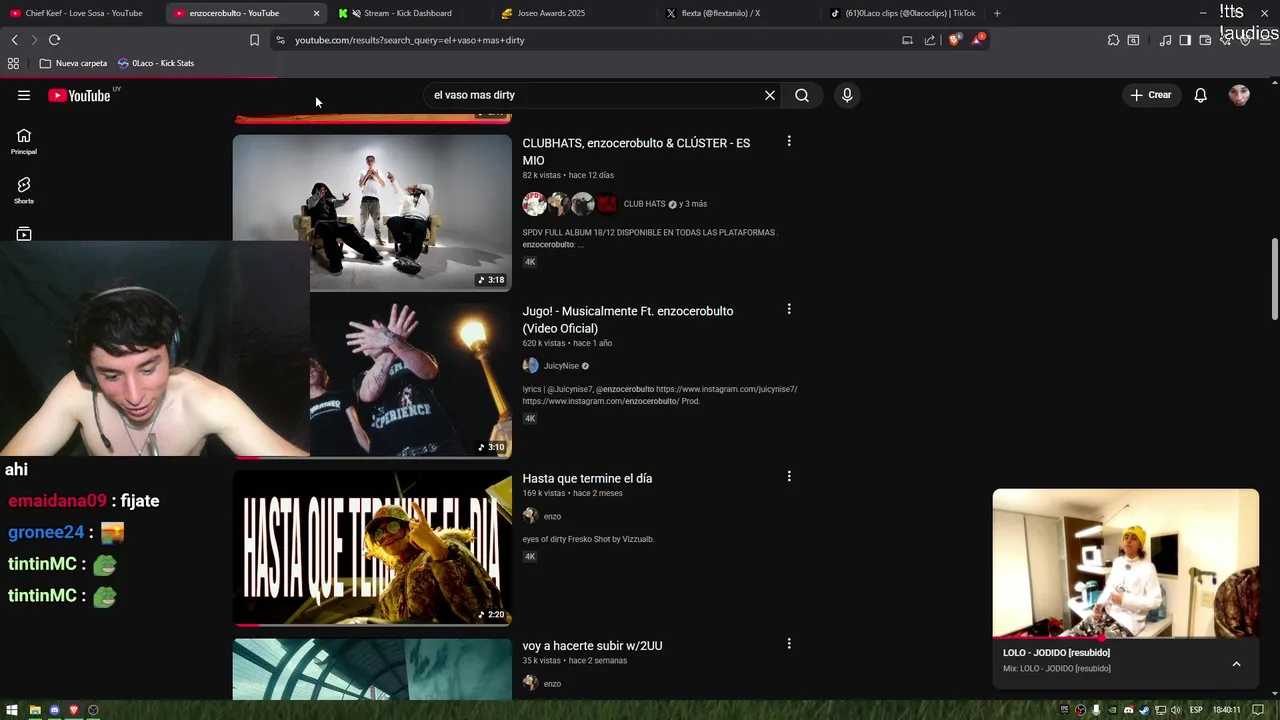This screenshot has height=720, width=1280.
Task: Play the Hasta que termine el día thumbnail
Action: pos(372,548)
